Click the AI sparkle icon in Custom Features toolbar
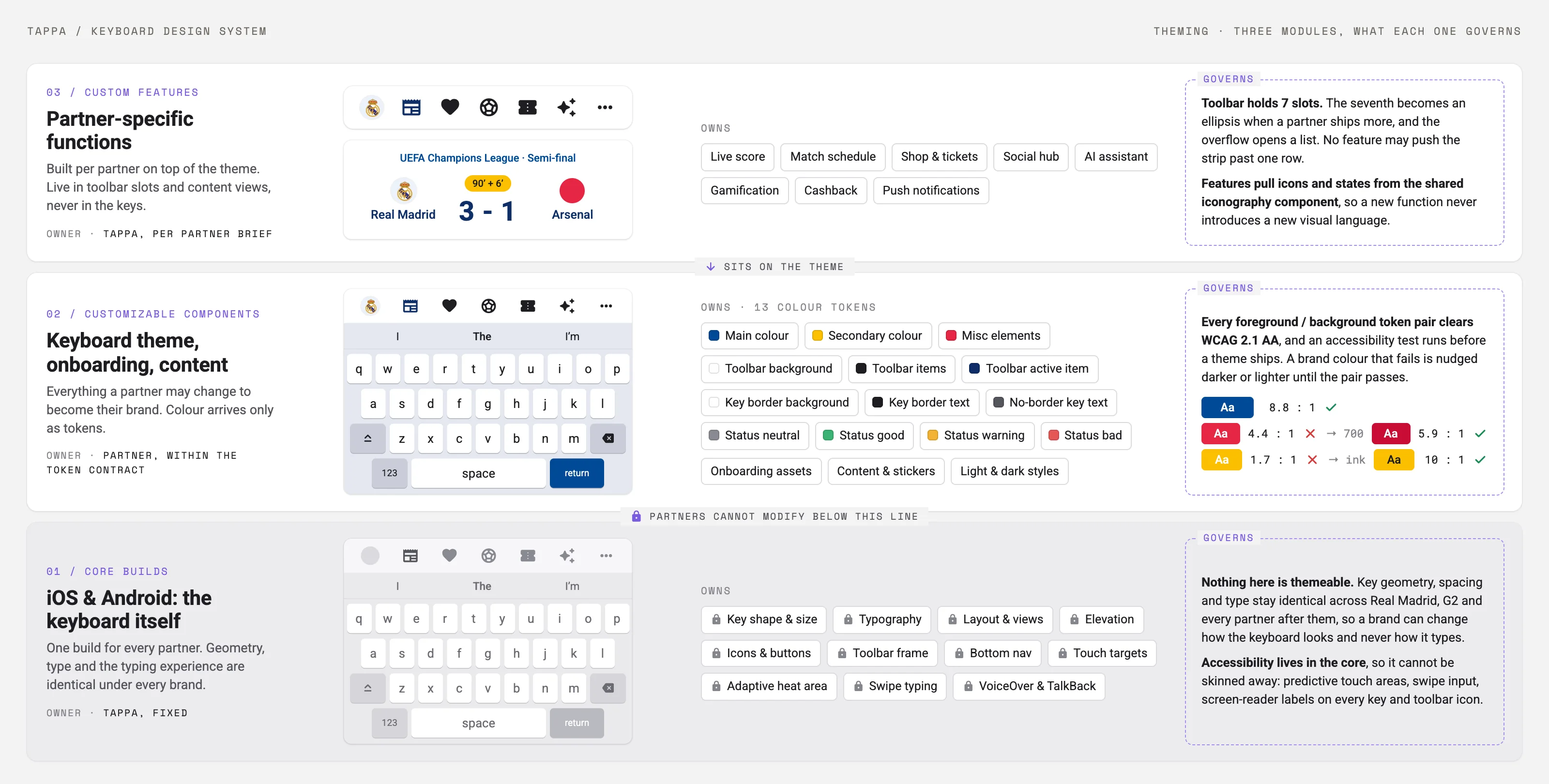 point(566,107)
